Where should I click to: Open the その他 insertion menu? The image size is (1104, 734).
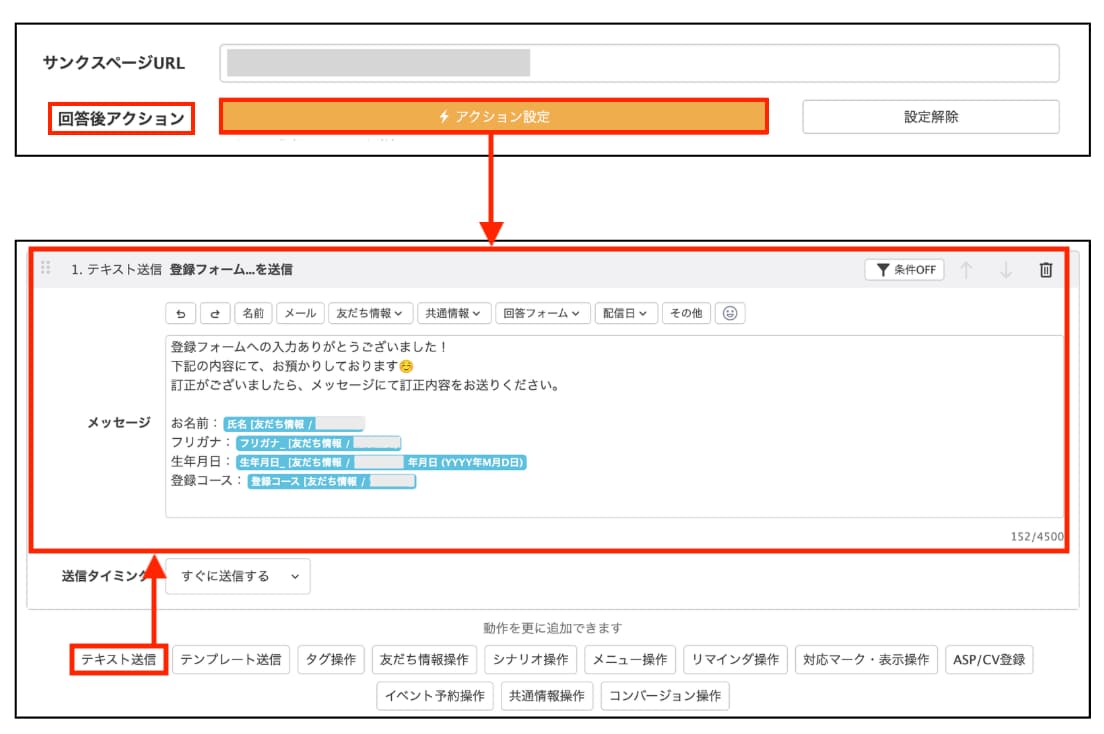685,312
